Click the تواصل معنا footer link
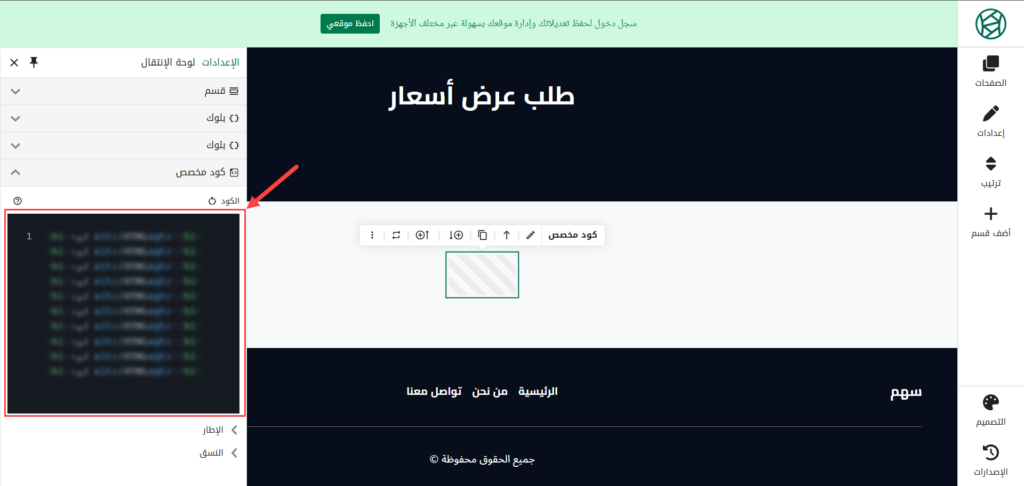Viewport: 1024px width, 486px height. click(433, 392)
